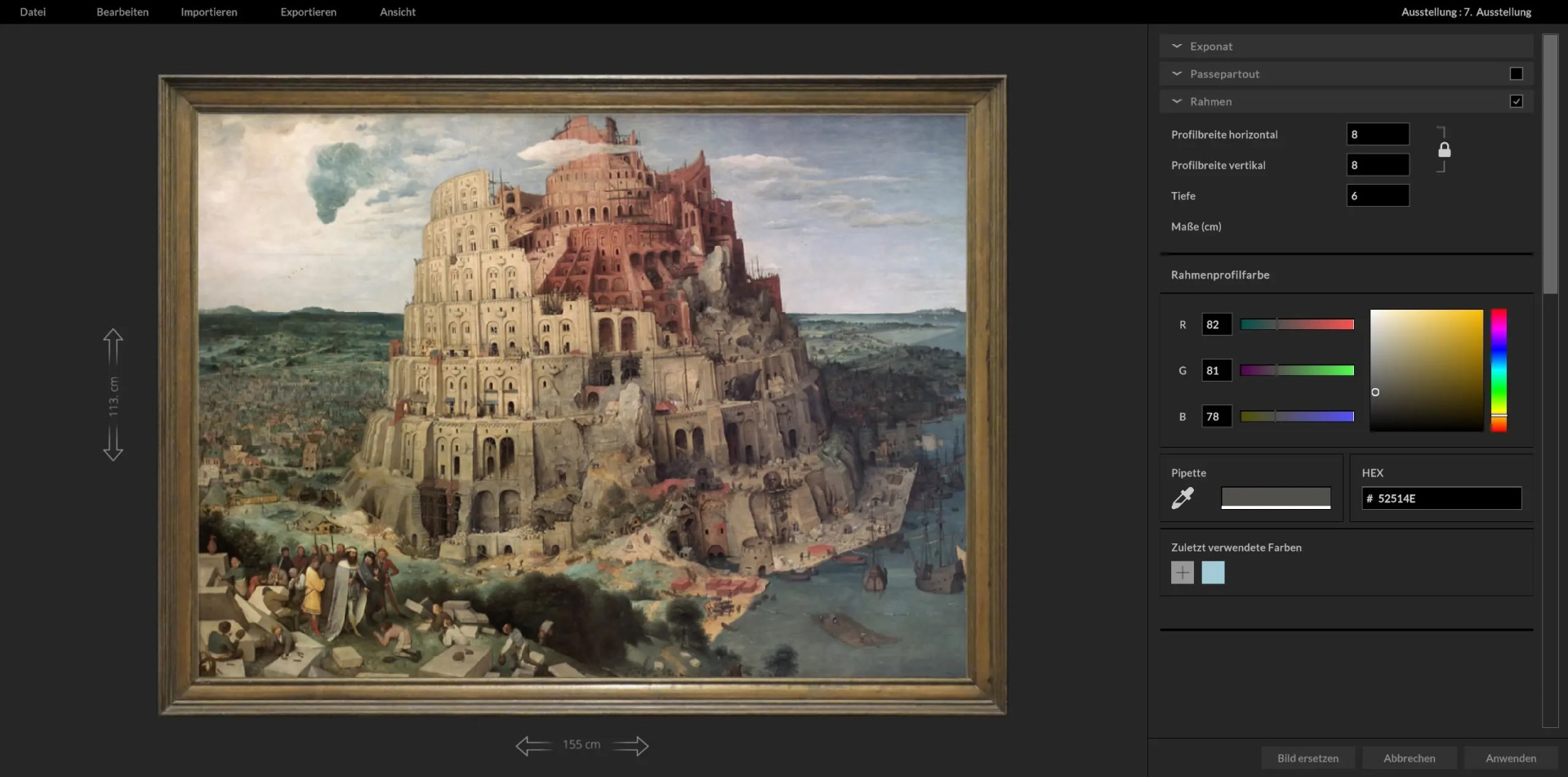Click the 113 cm height label
This screenshot has height=777, width=1568.
click(x=114, y=396)
